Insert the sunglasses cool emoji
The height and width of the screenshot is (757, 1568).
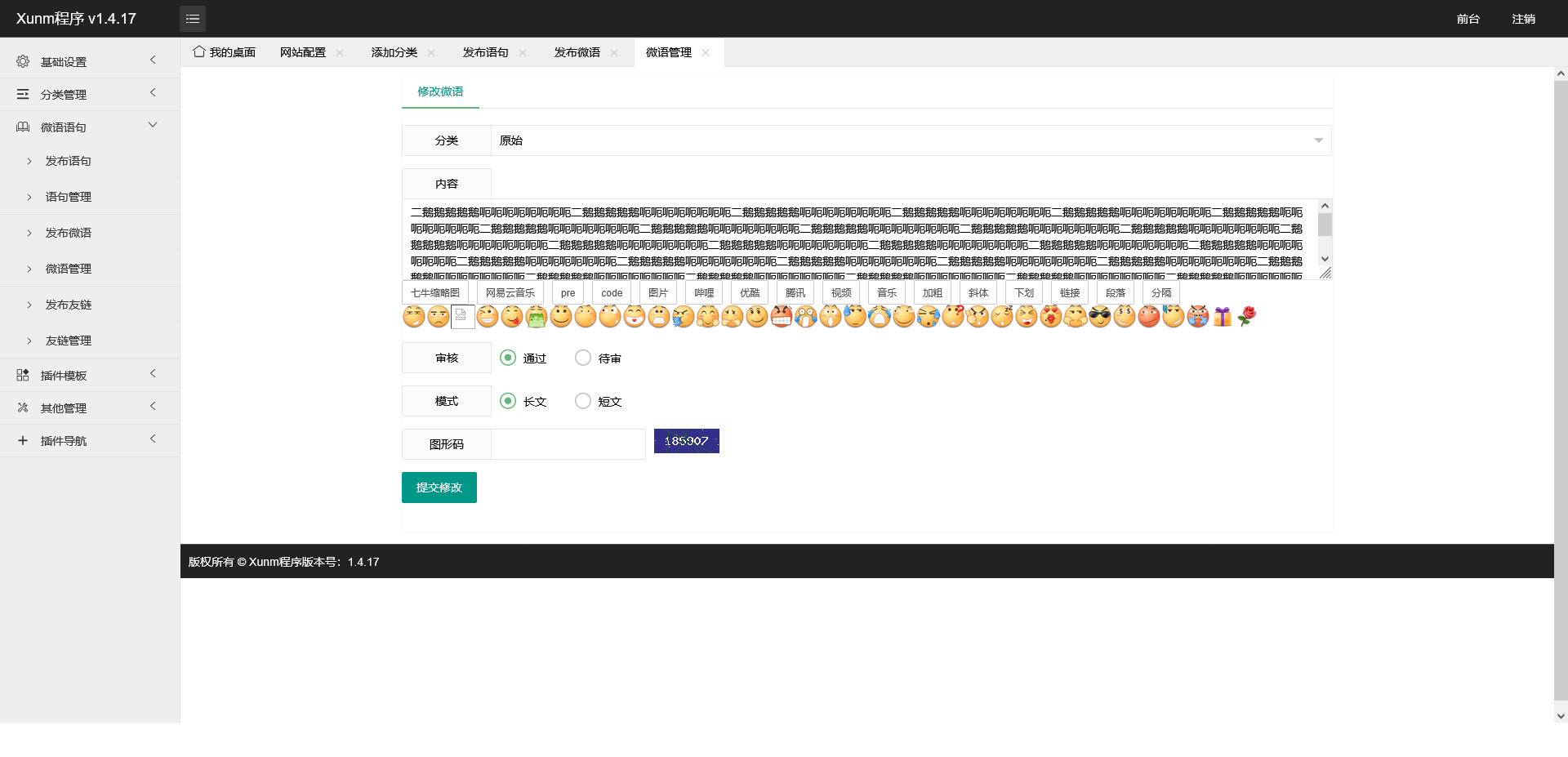[1100, 316]
